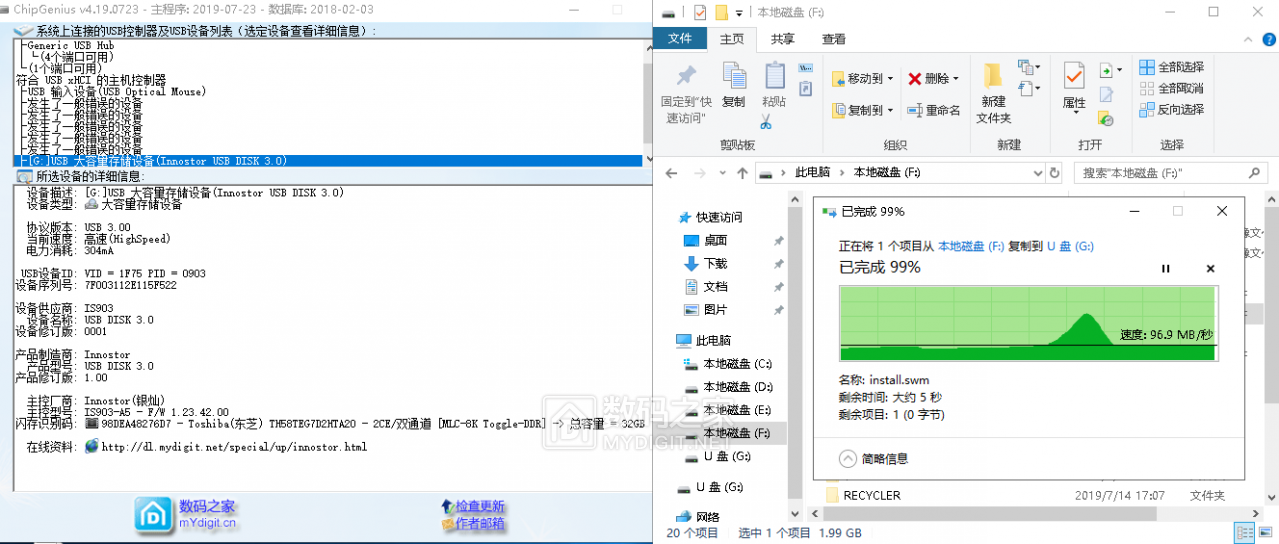
Task: Click the Back arrow in Explorer navigation
Action: (x=672, y=173)
